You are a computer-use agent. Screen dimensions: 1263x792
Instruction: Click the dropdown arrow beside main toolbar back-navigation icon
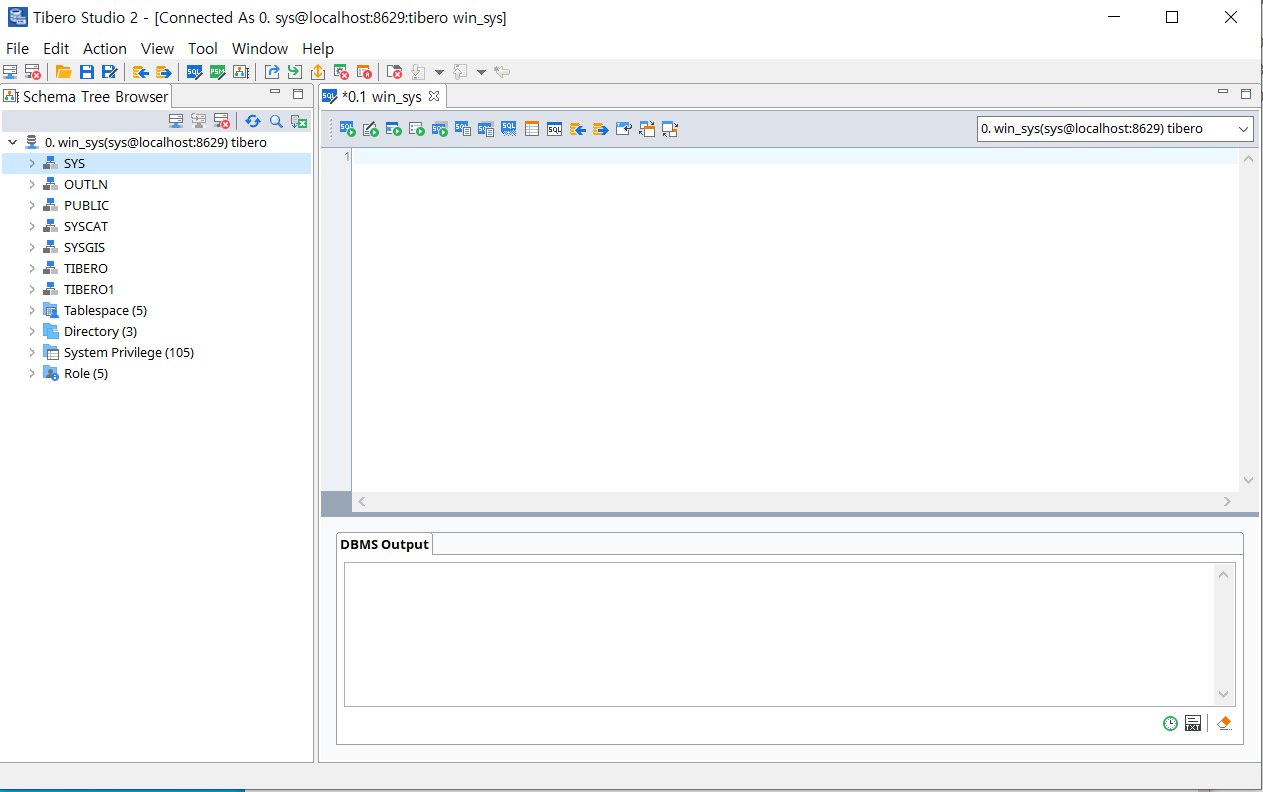481,72
